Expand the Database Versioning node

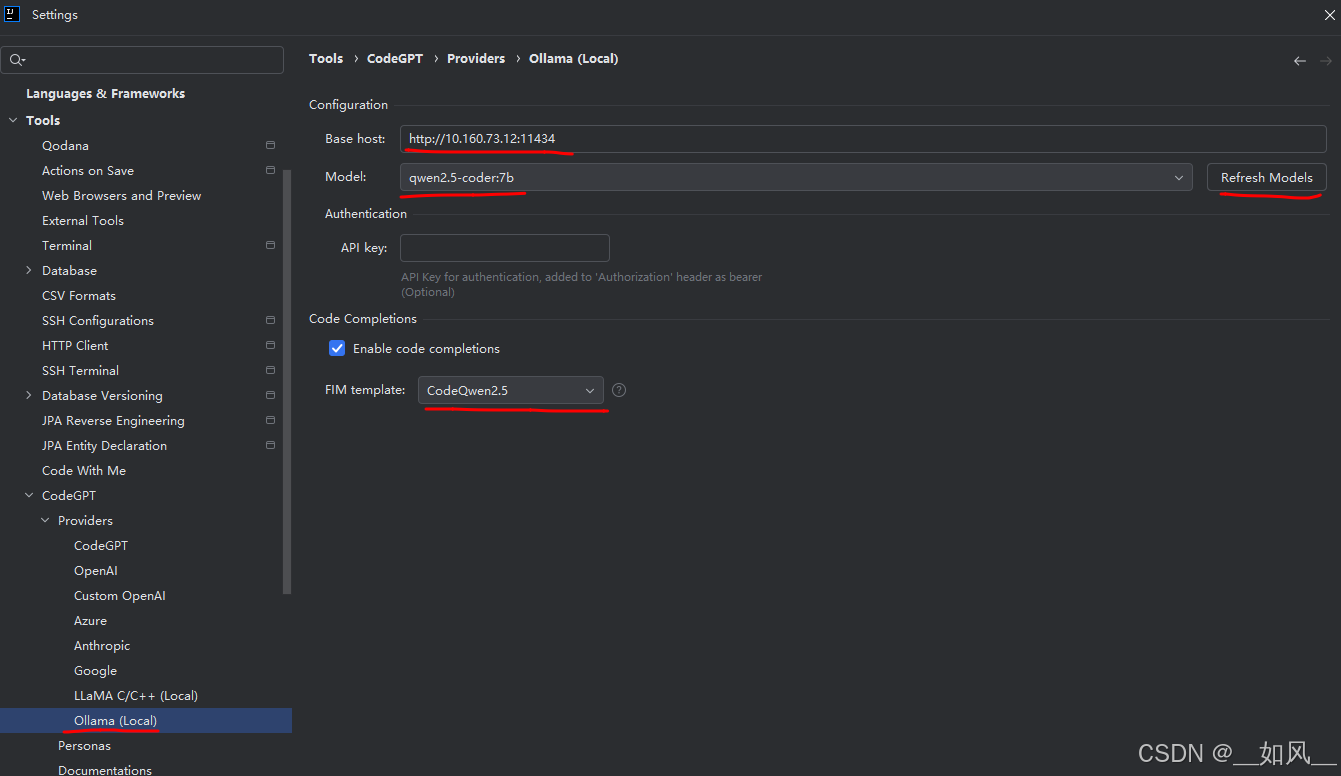coord(29,395)
